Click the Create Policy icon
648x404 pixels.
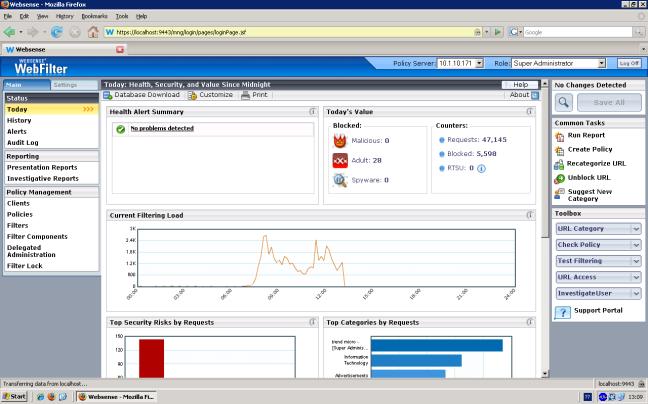click(x=559, y=150)
